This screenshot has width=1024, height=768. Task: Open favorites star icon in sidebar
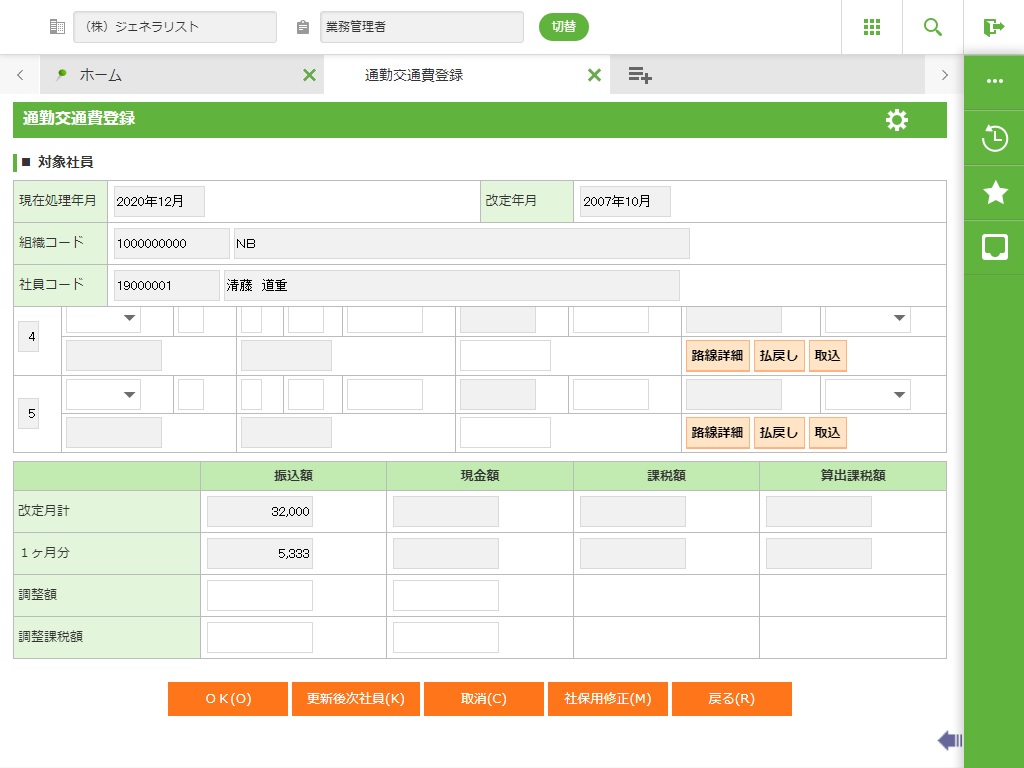(994, 193)
